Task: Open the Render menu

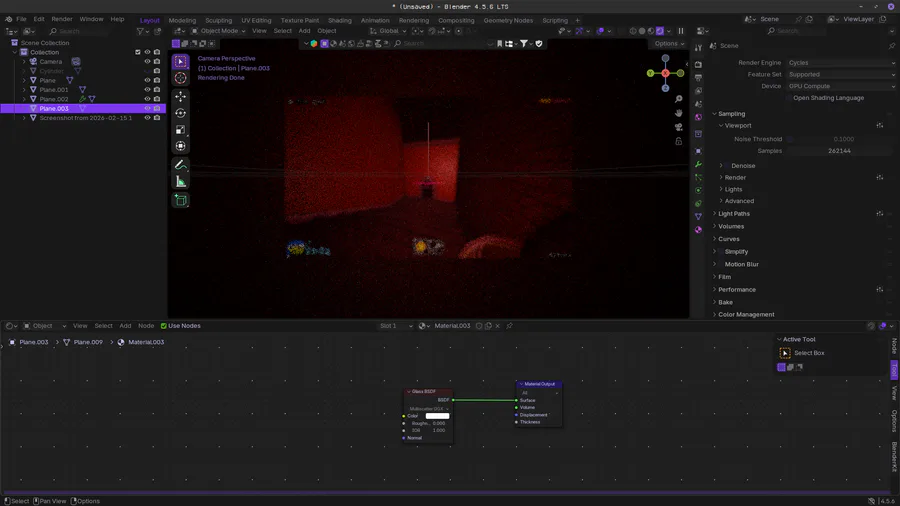Action: click(x=62, y=19)
